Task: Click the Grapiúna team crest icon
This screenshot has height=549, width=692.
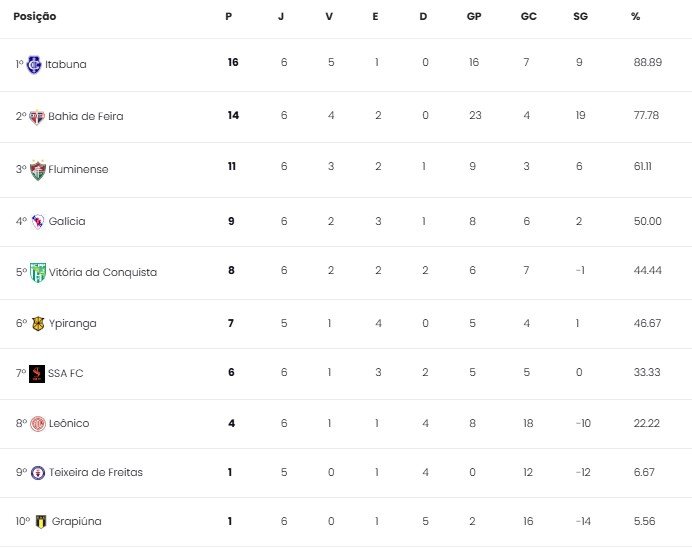Action: 39,521
